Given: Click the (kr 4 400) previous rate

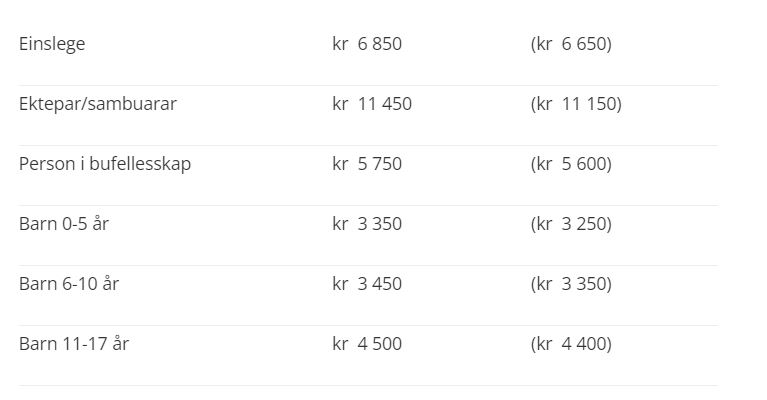Looking at the screenshot, I should coord(571,344).
